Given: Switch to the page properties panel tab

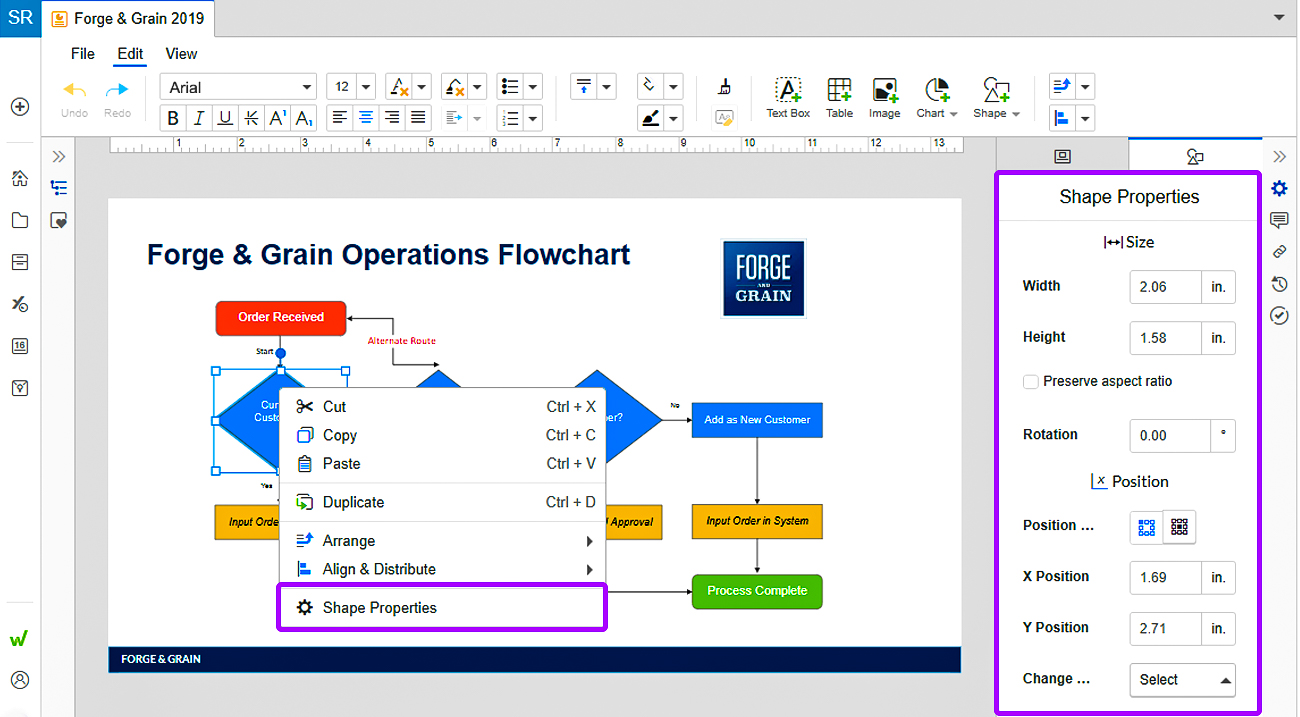Looking at the screenshot, I should 1062,156.
